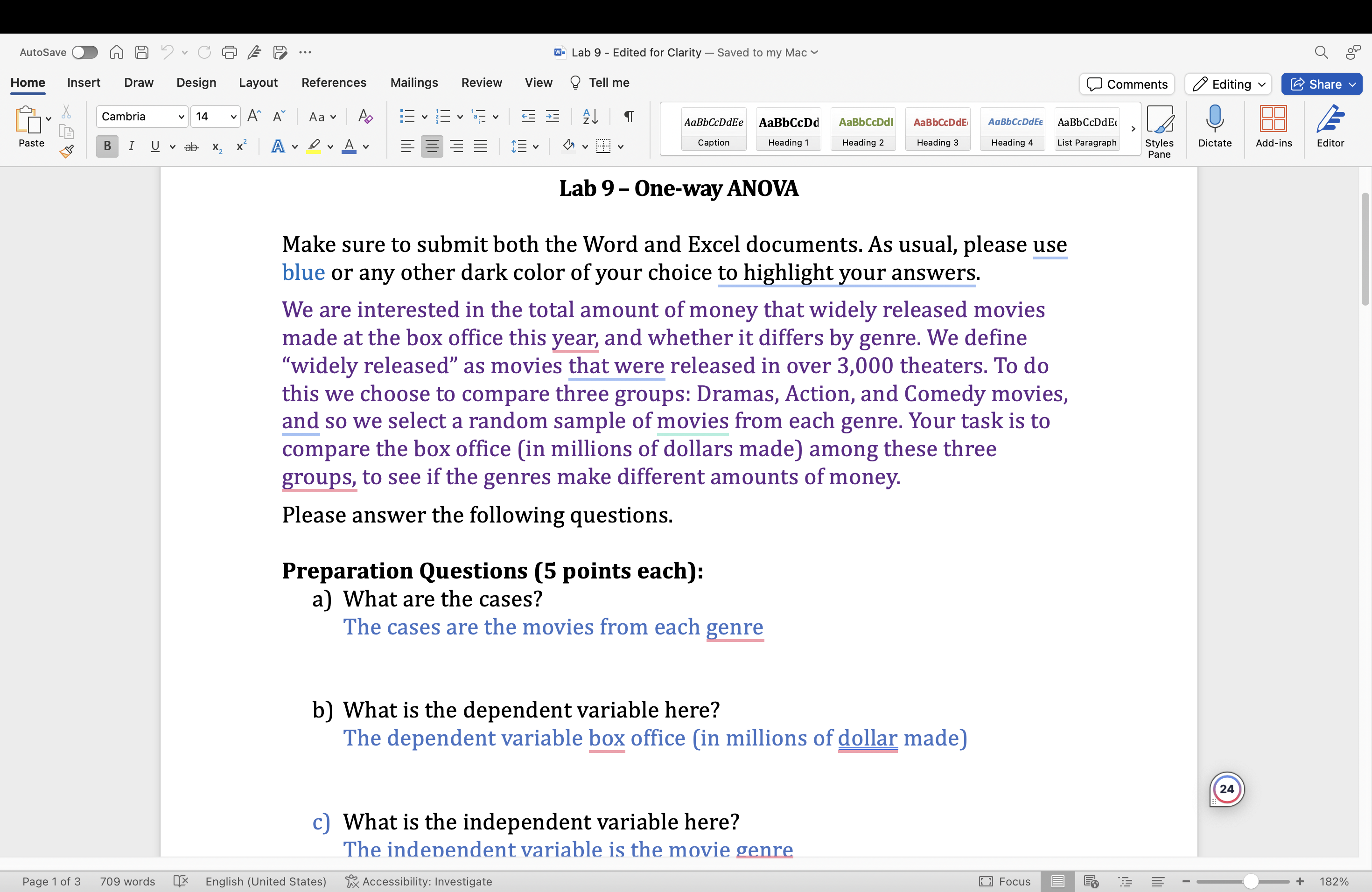The image size is (1372, 892).
Task: Center align the paragraph
Action: coord(432,146)
